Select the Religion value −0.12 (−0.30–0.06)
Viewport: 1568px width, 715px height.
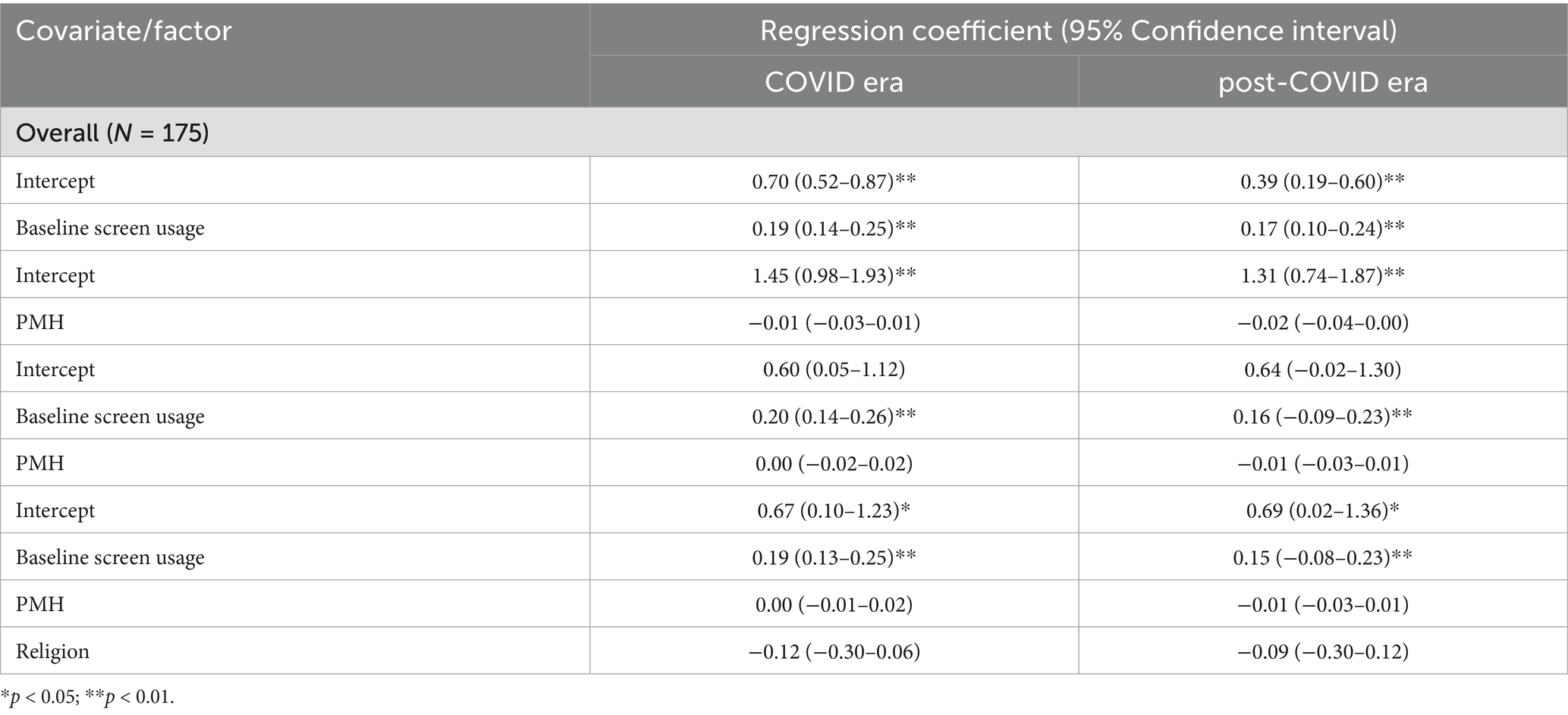(834, 651)
